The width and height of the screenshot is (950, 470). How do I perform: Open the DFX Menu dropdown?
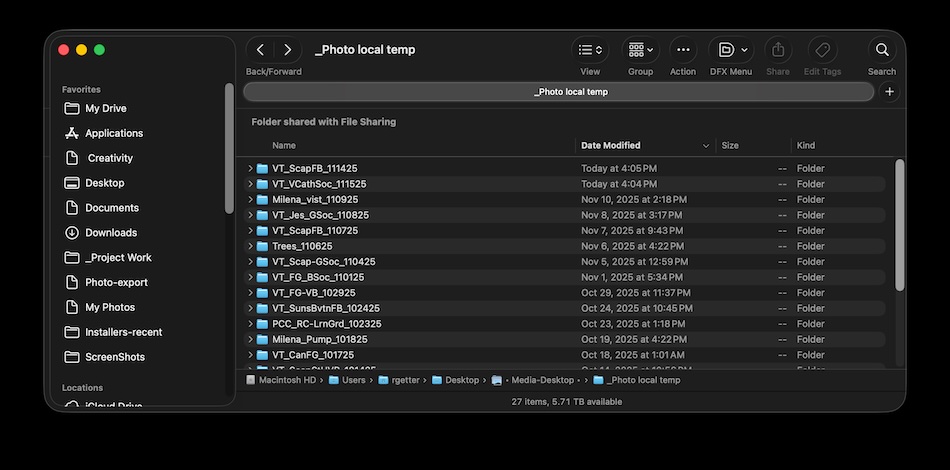731,50
